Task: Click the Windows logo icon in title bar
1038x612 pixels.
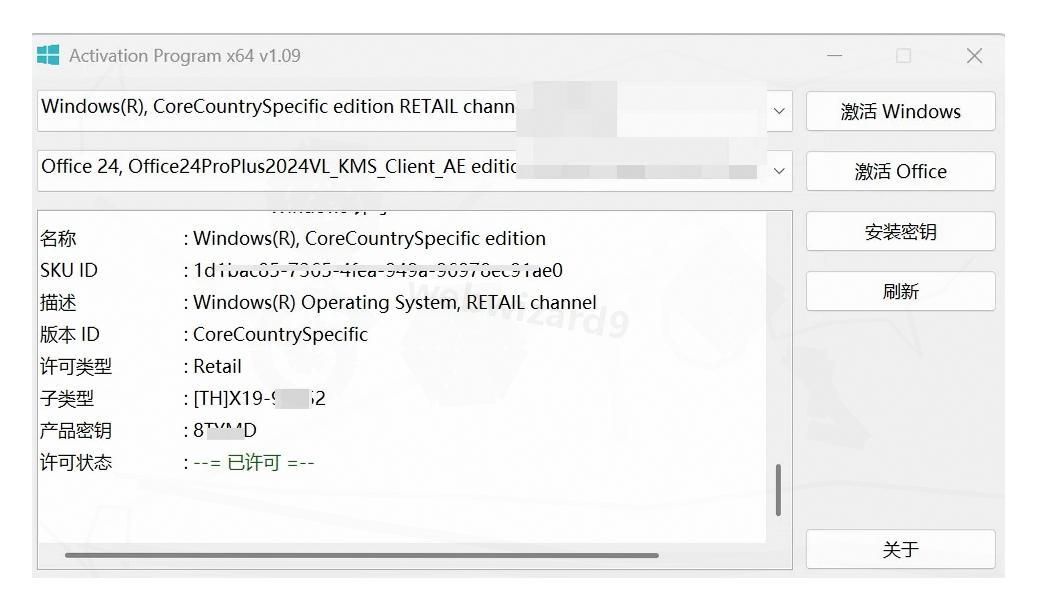Action: pyautogui.click(x=48, y=55)
